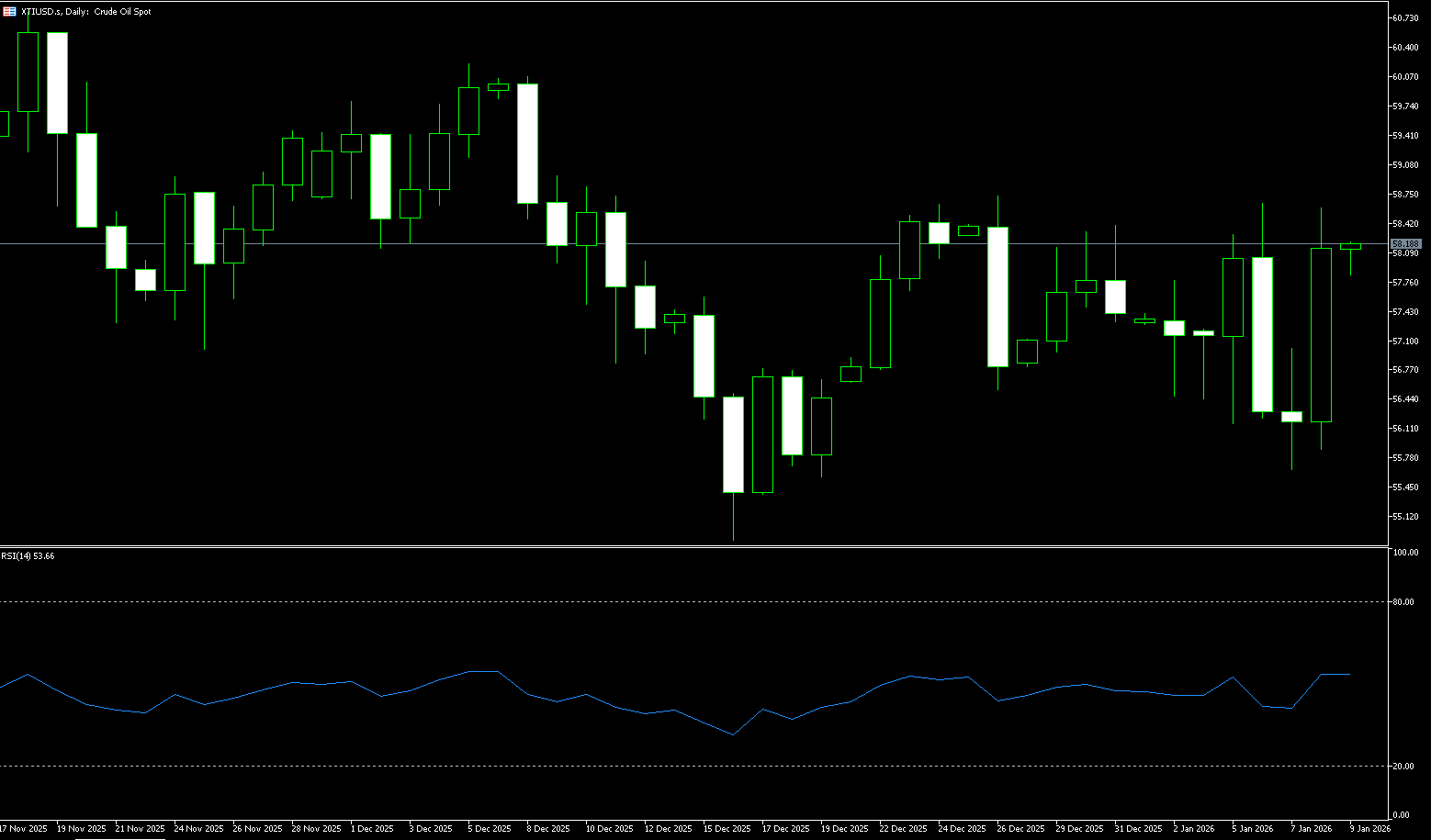The height and width of the screenshot is (840, 1431).
Task: Click the 55.120 price on the scale
Action: (1406, 517)
